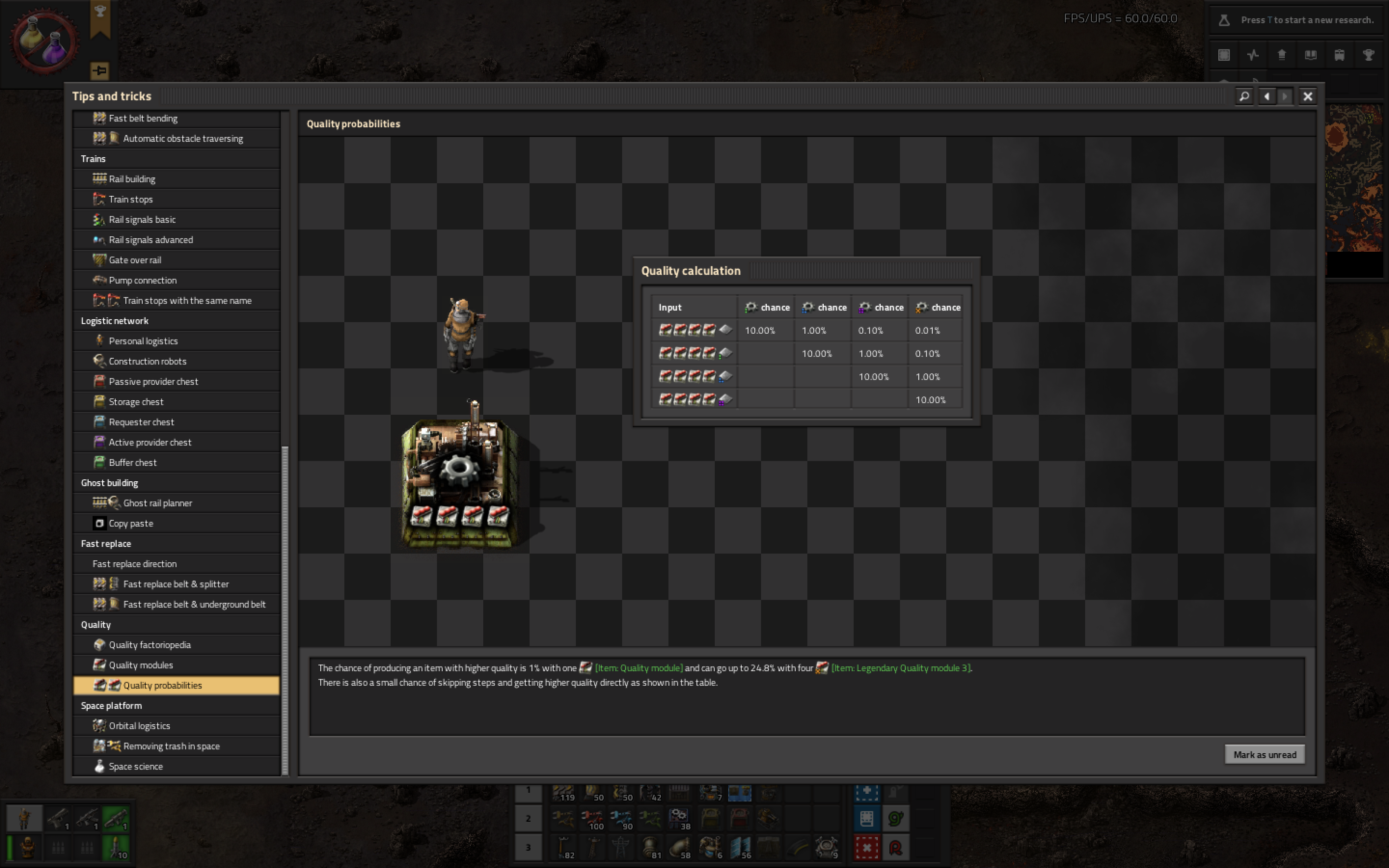Activate the red deconstruction planner shortcut
Screen dimensions: 1389x868
click(867, 847)
